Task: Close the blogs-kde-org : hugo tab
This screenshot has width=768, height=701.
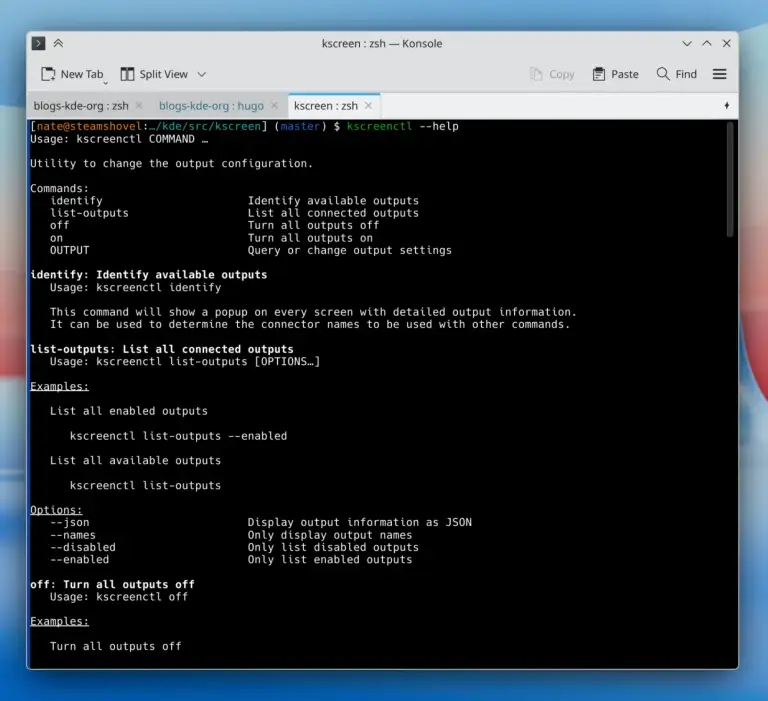Action: click(274, 105)
